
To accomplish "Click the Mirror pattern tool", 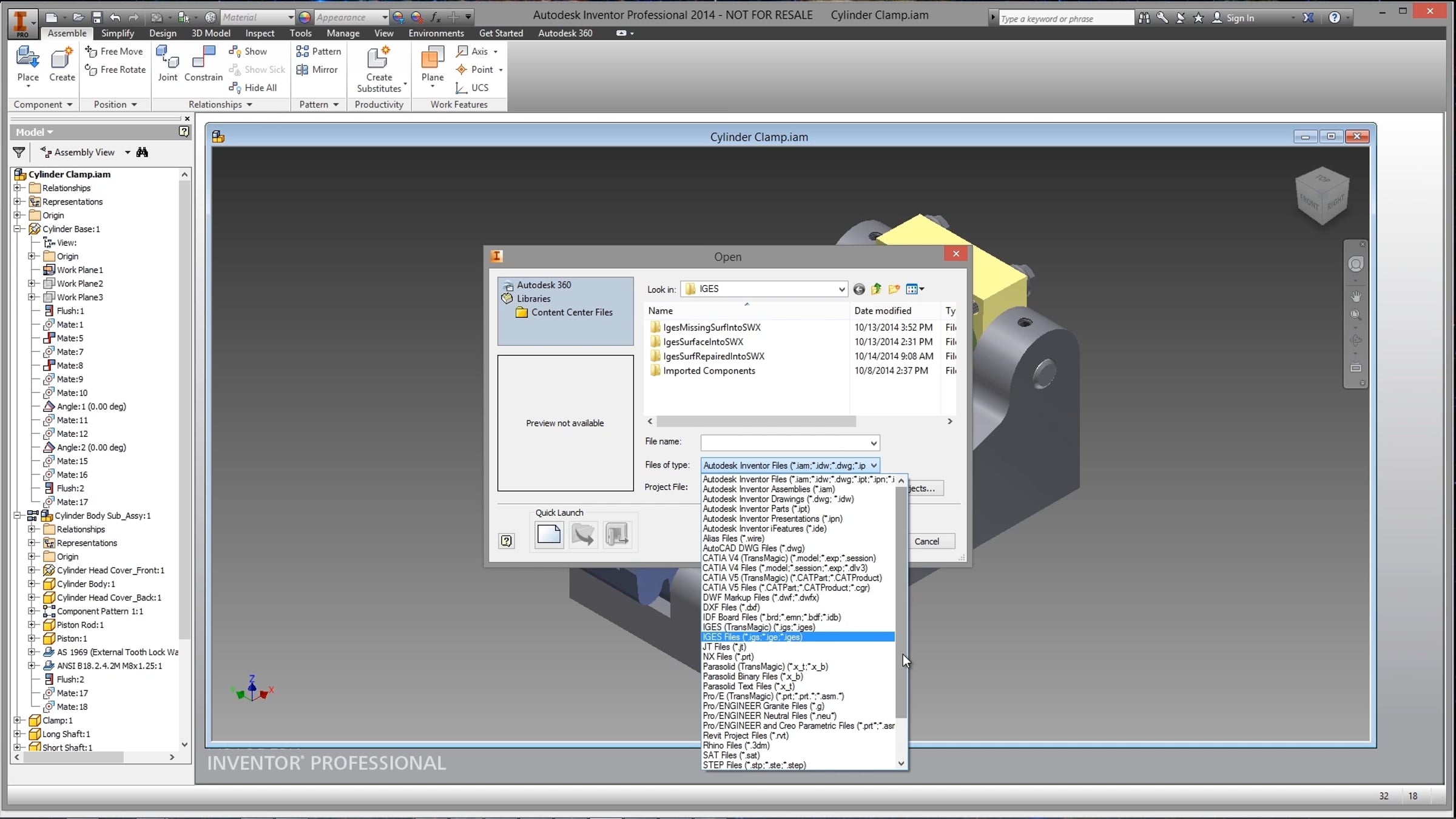I will [317, 70].
